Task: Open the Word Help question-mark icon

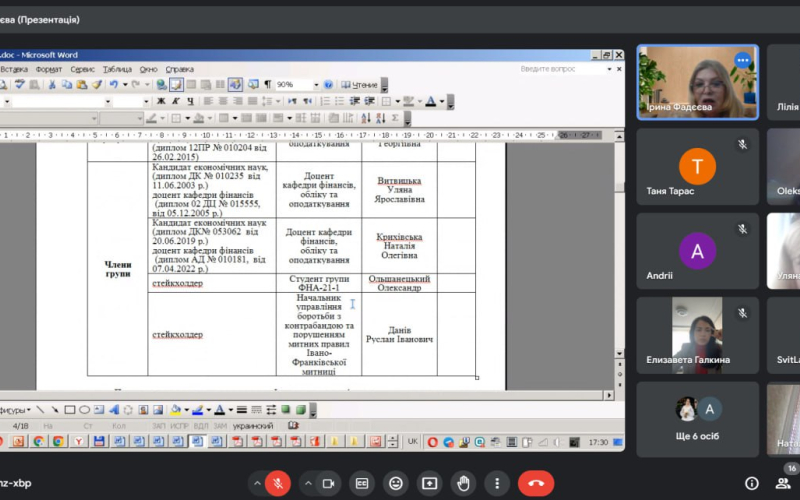Action: click(329, 85)
